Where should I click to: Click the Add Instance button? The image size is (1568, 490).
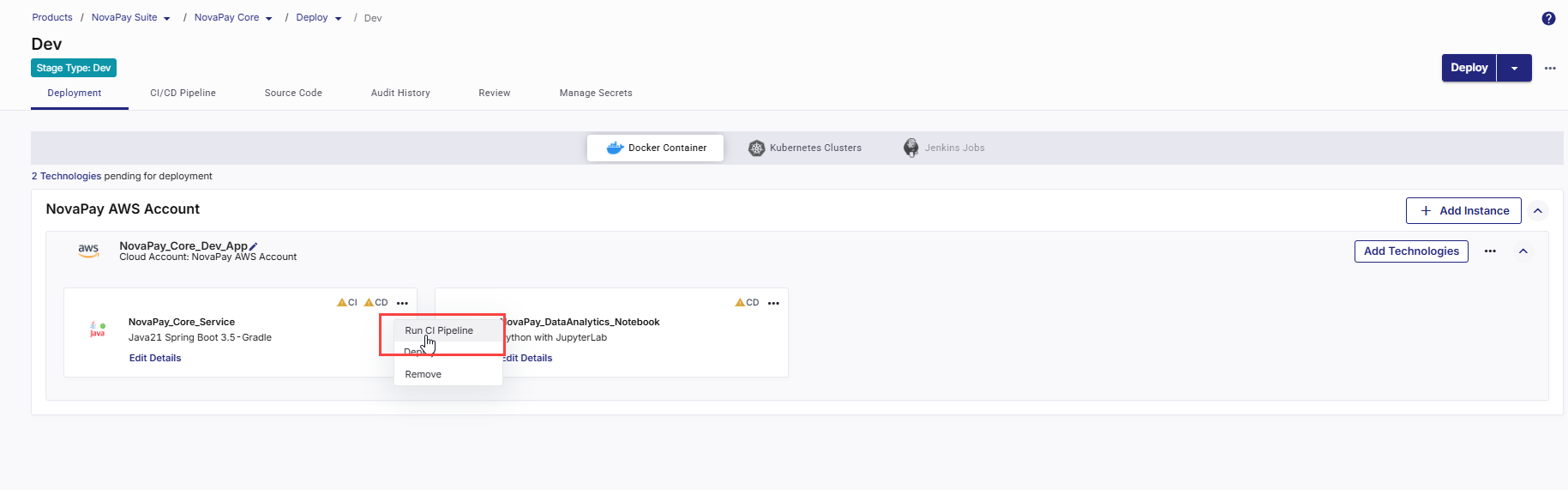coord(1463,210)
